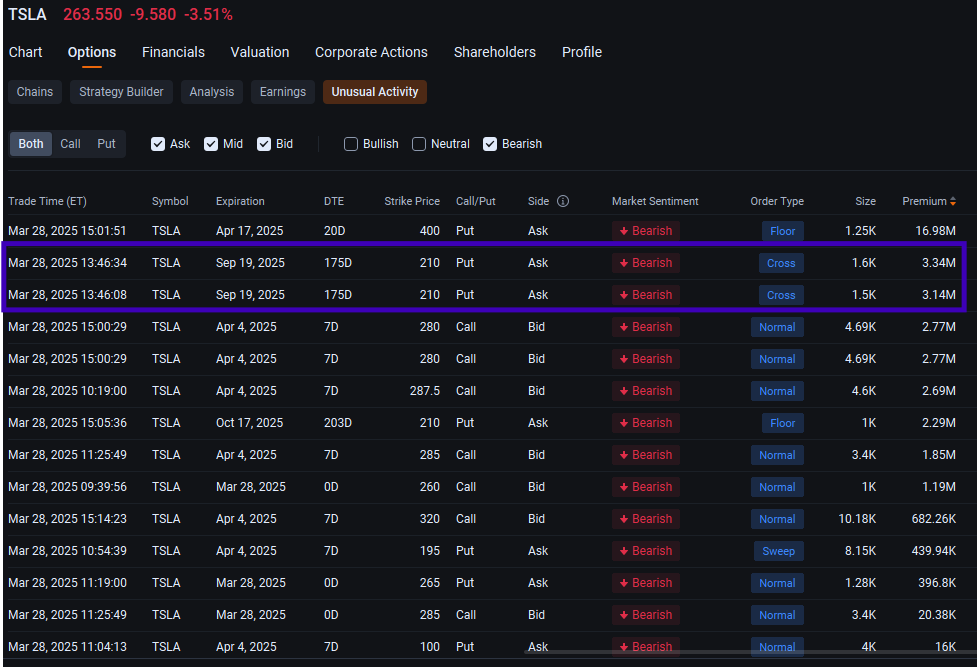Viewport: 977px width, 667px height.
Task: Sort by Trade Time (ET) column
Action: pos(47,201)
